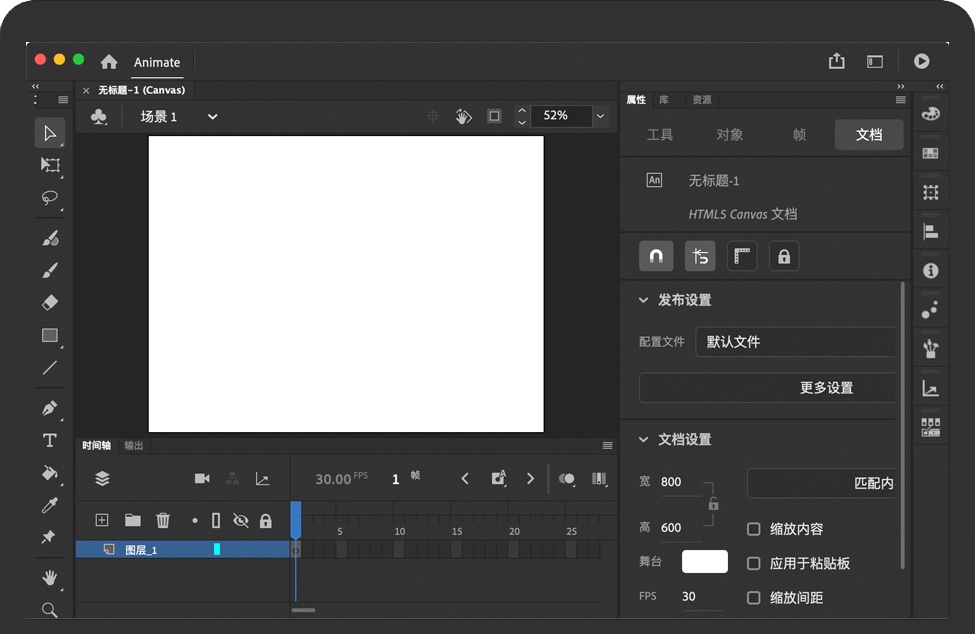Open the 52% zoom level dropdown
This screenshot has height=634, width=975.
point(600,116)
